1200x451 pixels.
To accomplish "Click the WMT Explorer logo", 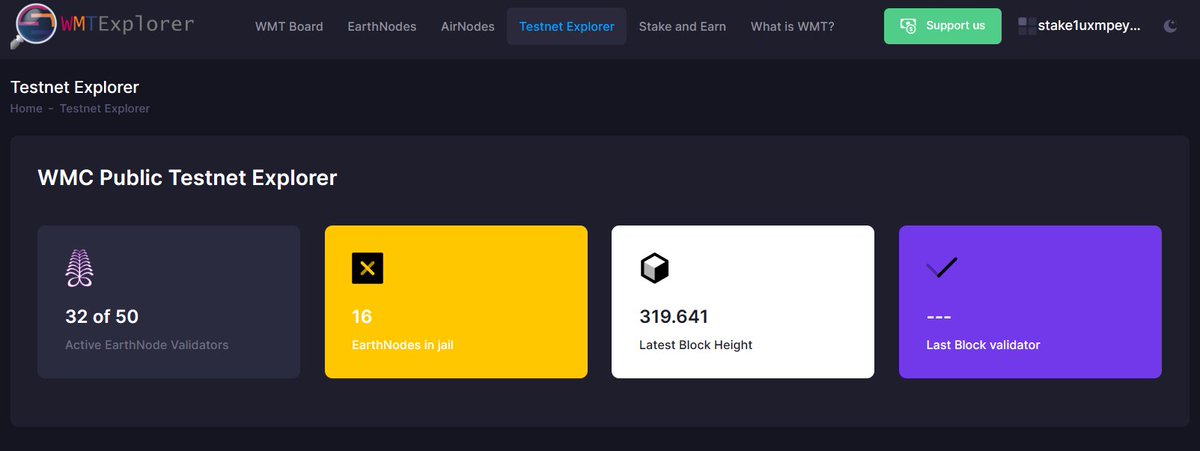I will click(x=101, y=26).
